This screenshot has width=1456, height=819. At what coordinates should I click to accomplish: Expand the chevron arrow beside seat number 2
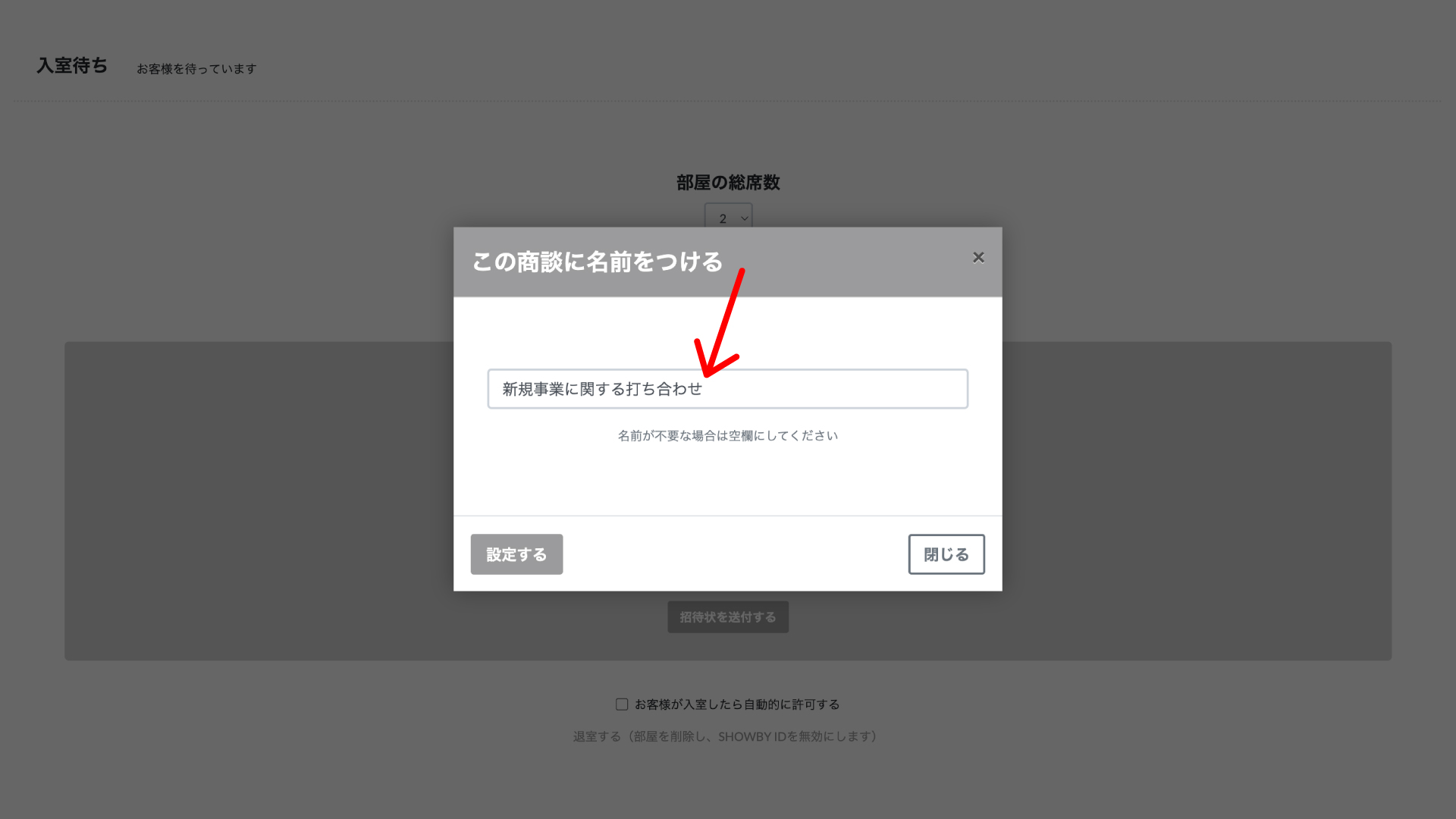(x=745, y=218)
